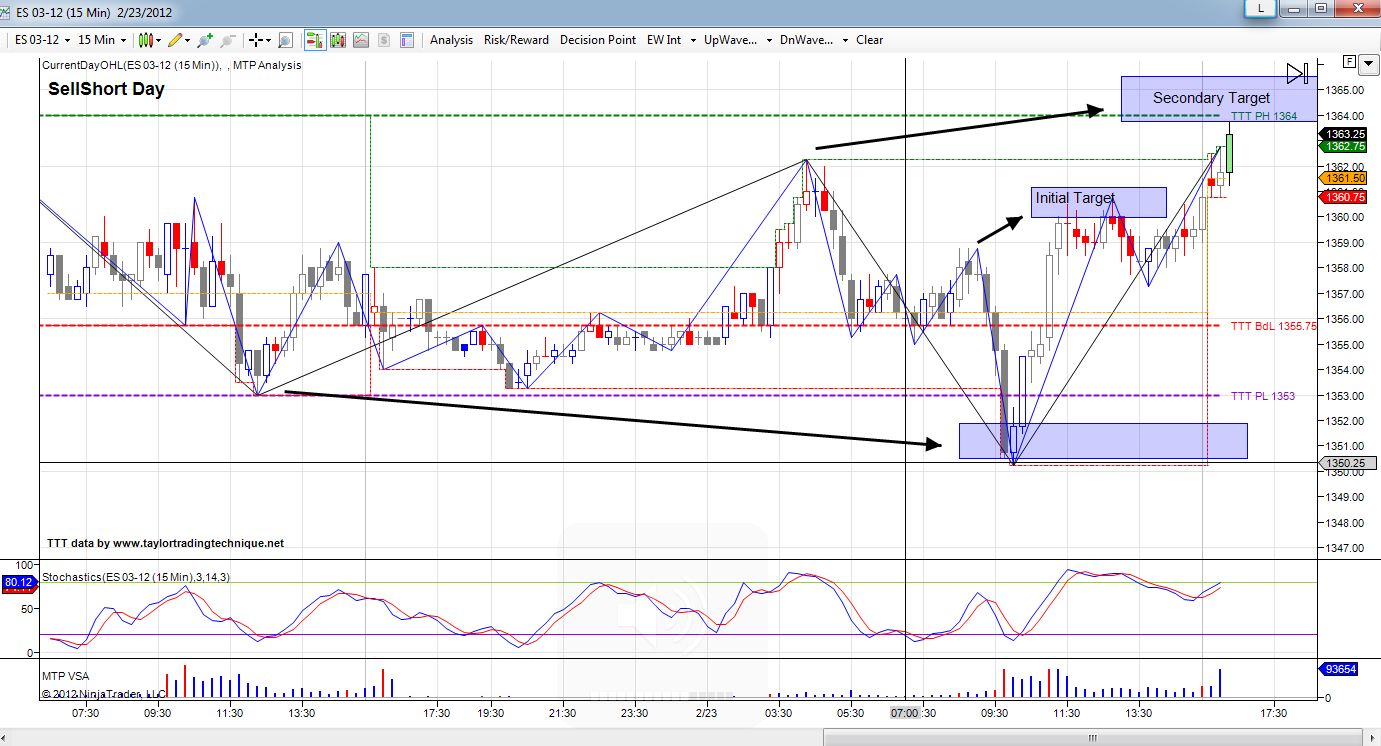Click the Zoom In magnifier icon
This screenshot has width=1381, height=746.
(x=206, y=40)
